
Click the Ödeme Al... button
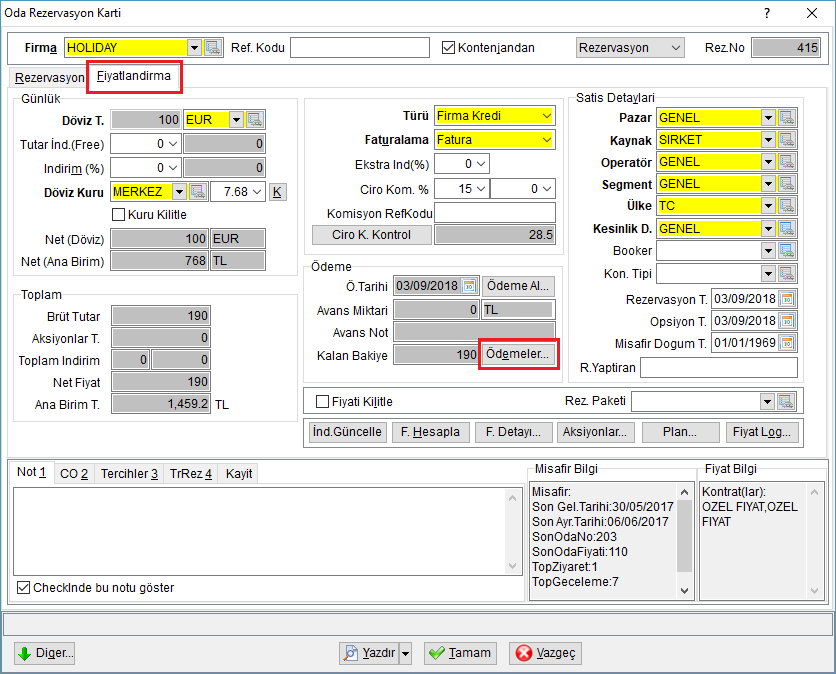[518, 286]
